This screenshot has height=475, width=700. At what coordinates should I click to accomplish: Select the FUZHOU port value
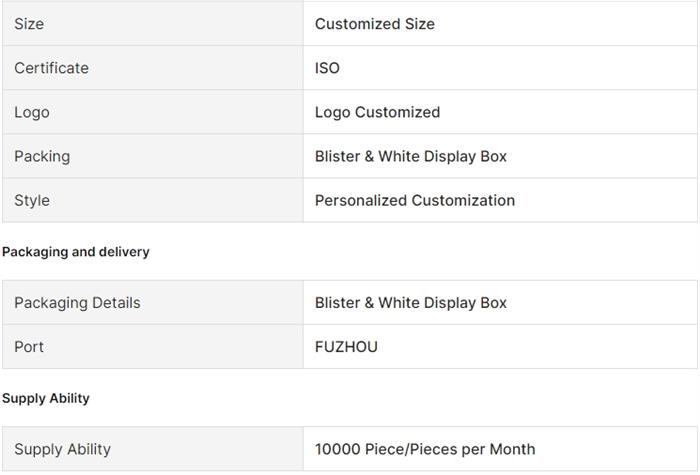pos(346,347)
